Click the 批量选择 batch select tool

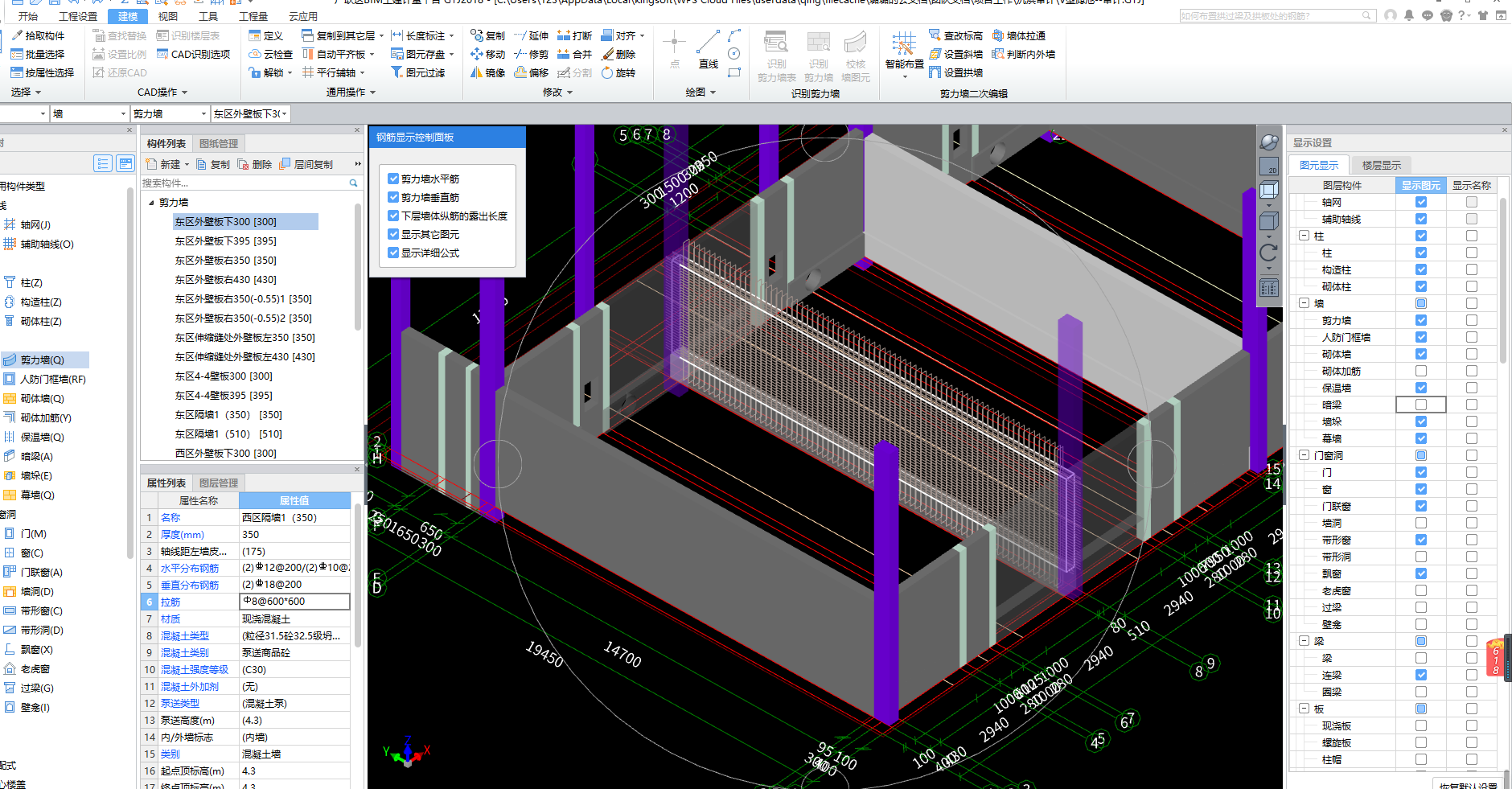[38, 54]
